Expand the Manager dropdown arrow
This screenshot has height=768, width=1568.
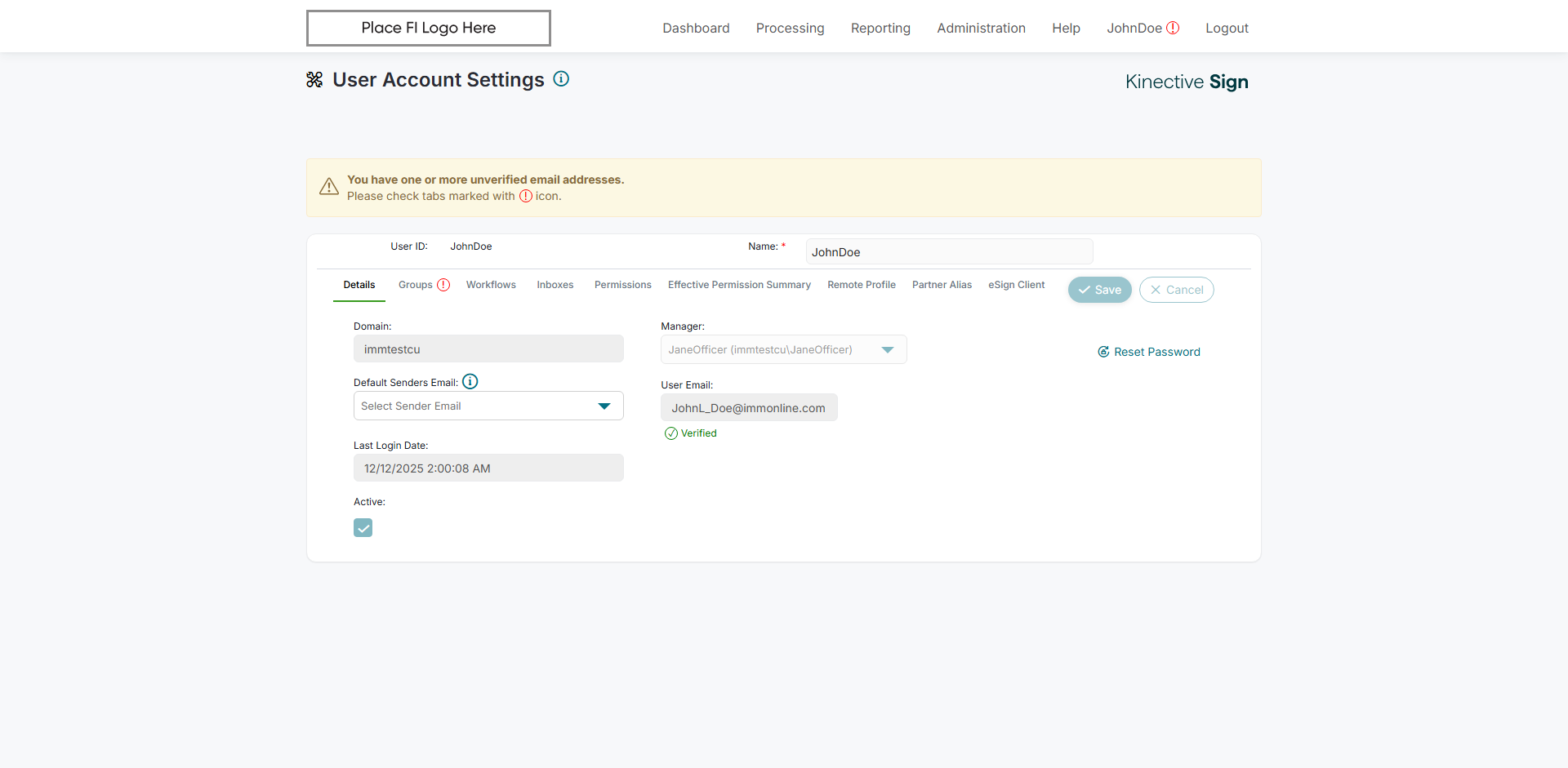888,349
